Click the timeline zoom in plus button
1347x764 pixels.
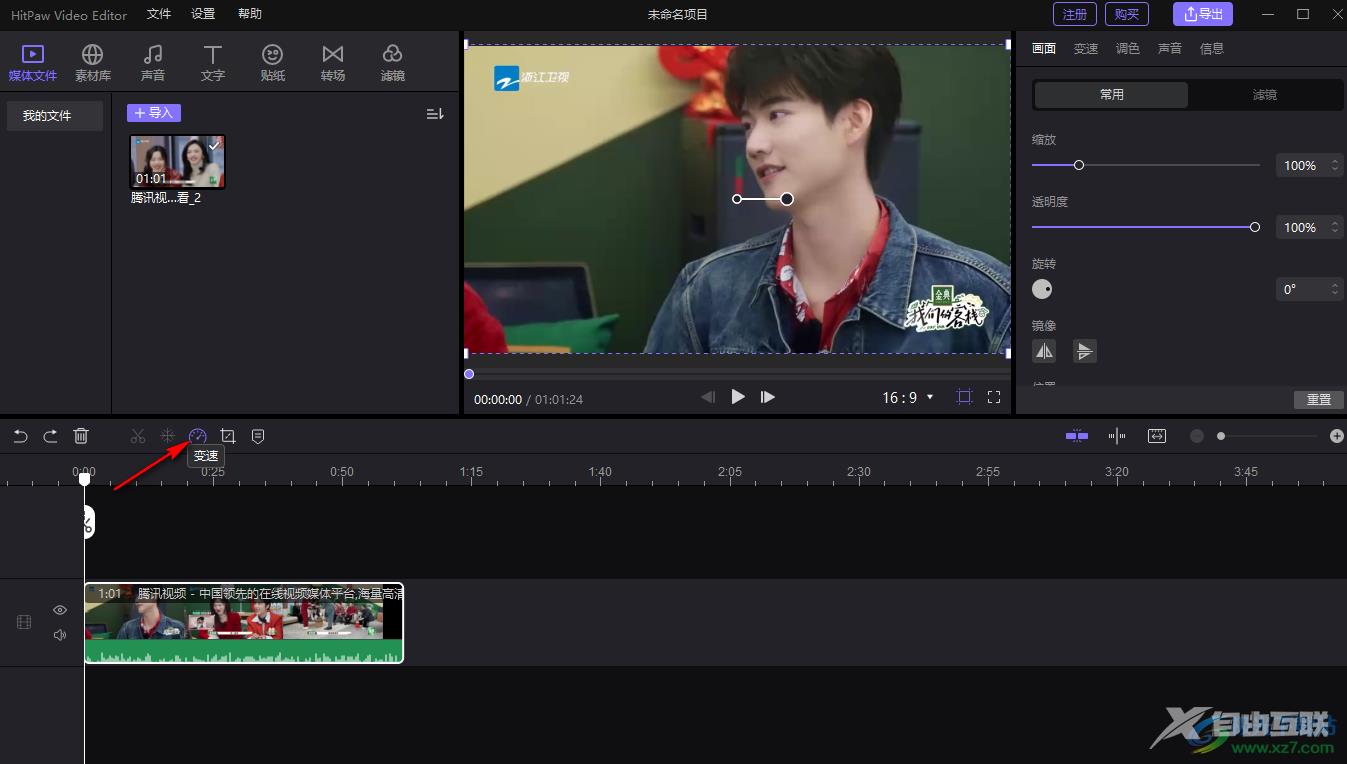pyautogui.click(x=1337, y=436)
